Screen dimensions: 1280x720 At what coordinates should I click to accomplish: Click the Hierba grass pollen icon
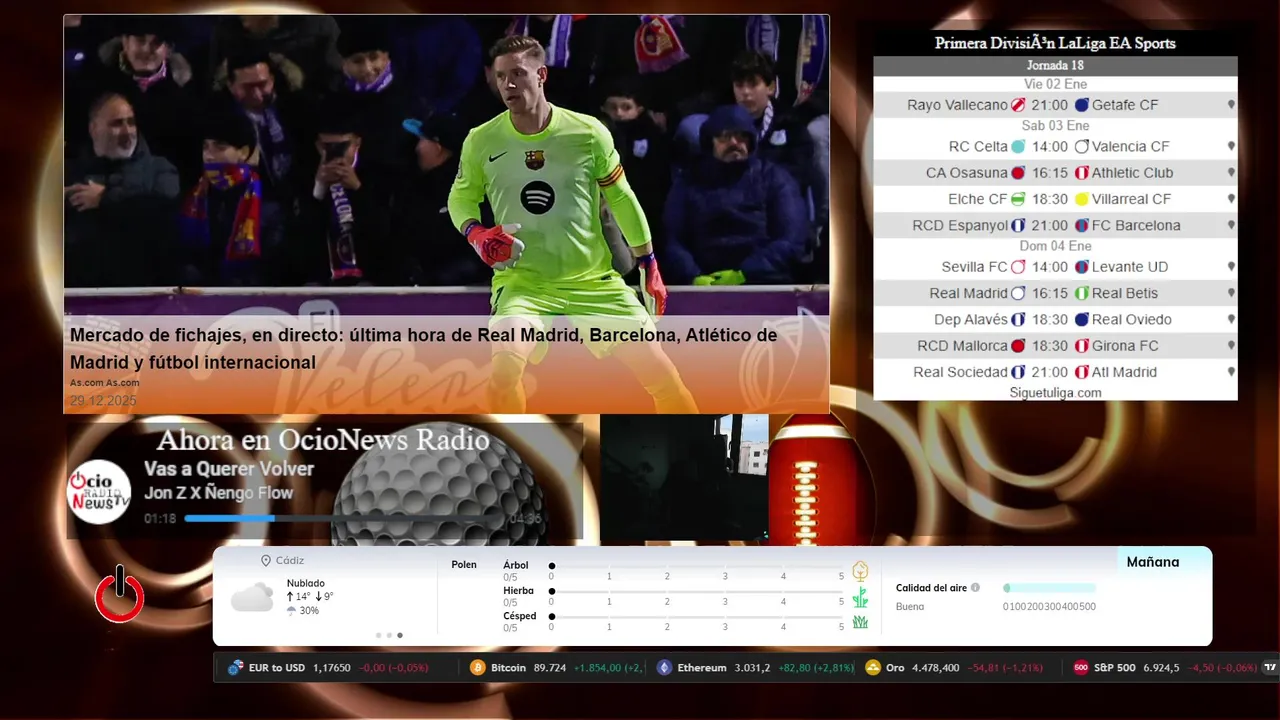(x=860, y=597)
